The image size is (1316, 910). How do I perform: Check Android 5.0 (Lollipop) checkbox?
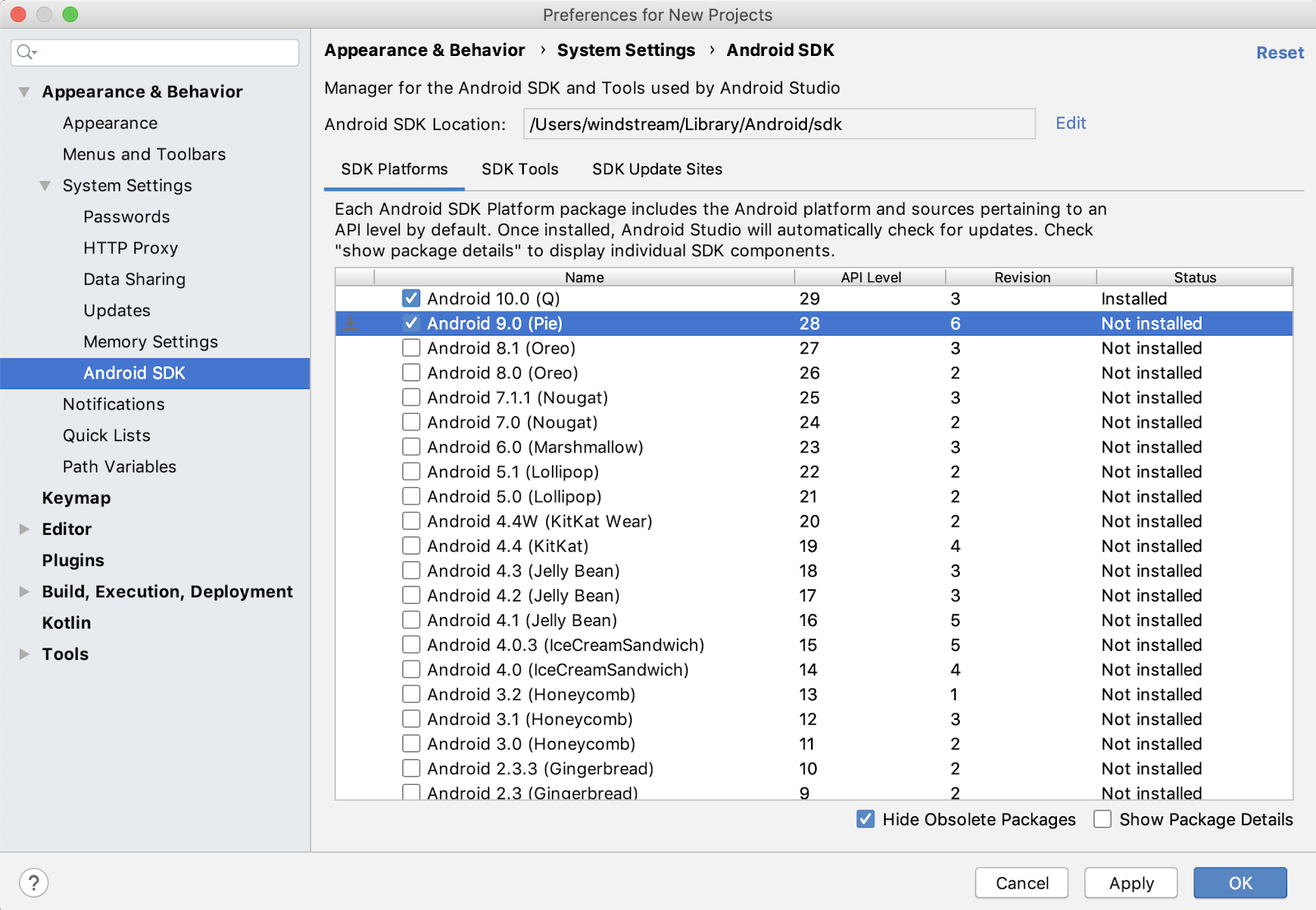[411, 496]
